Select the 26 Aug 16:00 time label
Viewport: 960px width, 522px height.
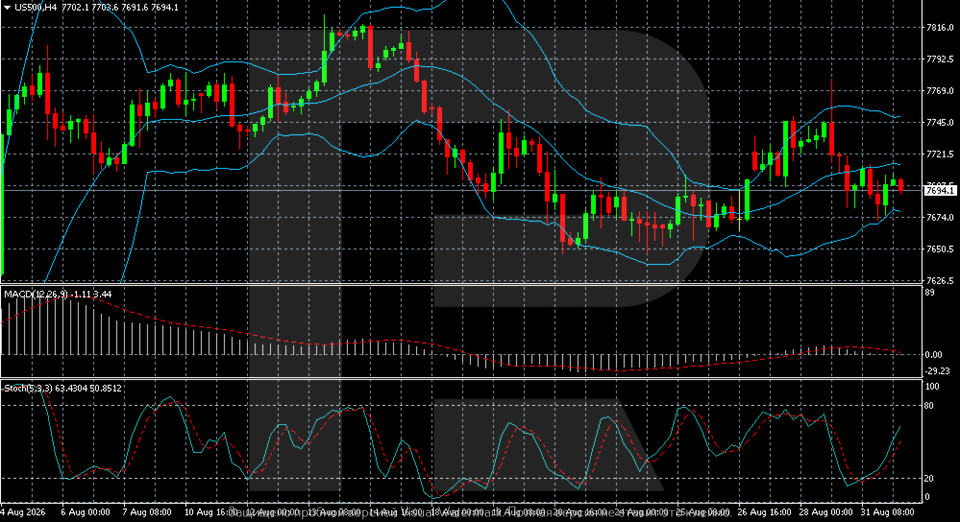tap(763, 512)
